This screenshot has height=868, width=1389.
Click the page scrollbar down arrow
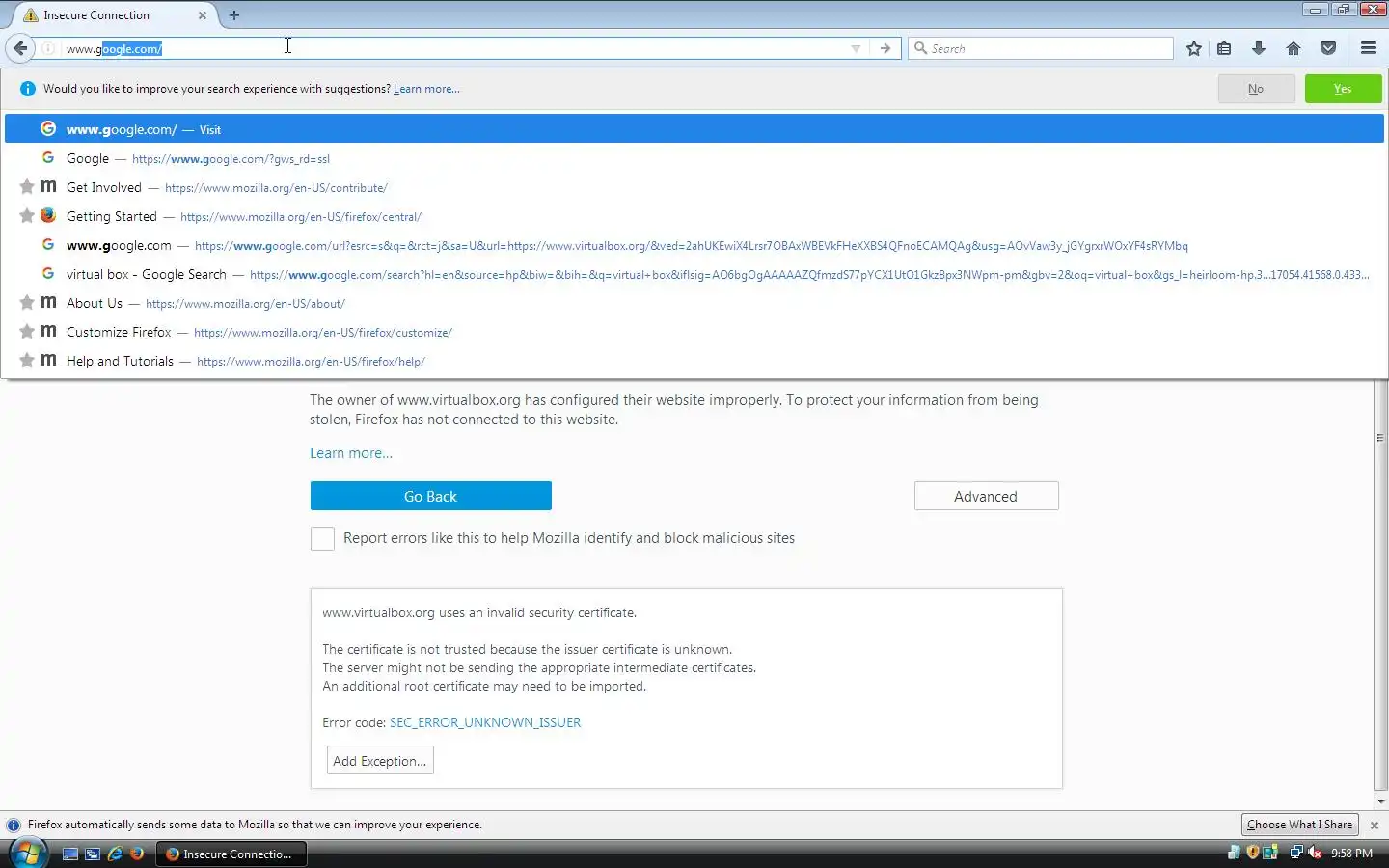(x=1380, y=801)
